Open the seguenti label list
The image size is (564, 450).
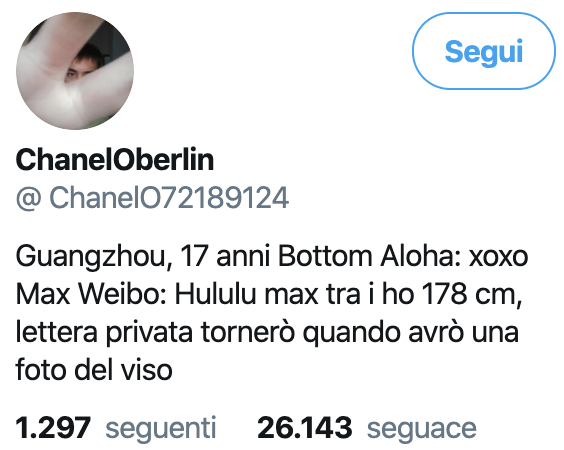(x=161, y=428)
